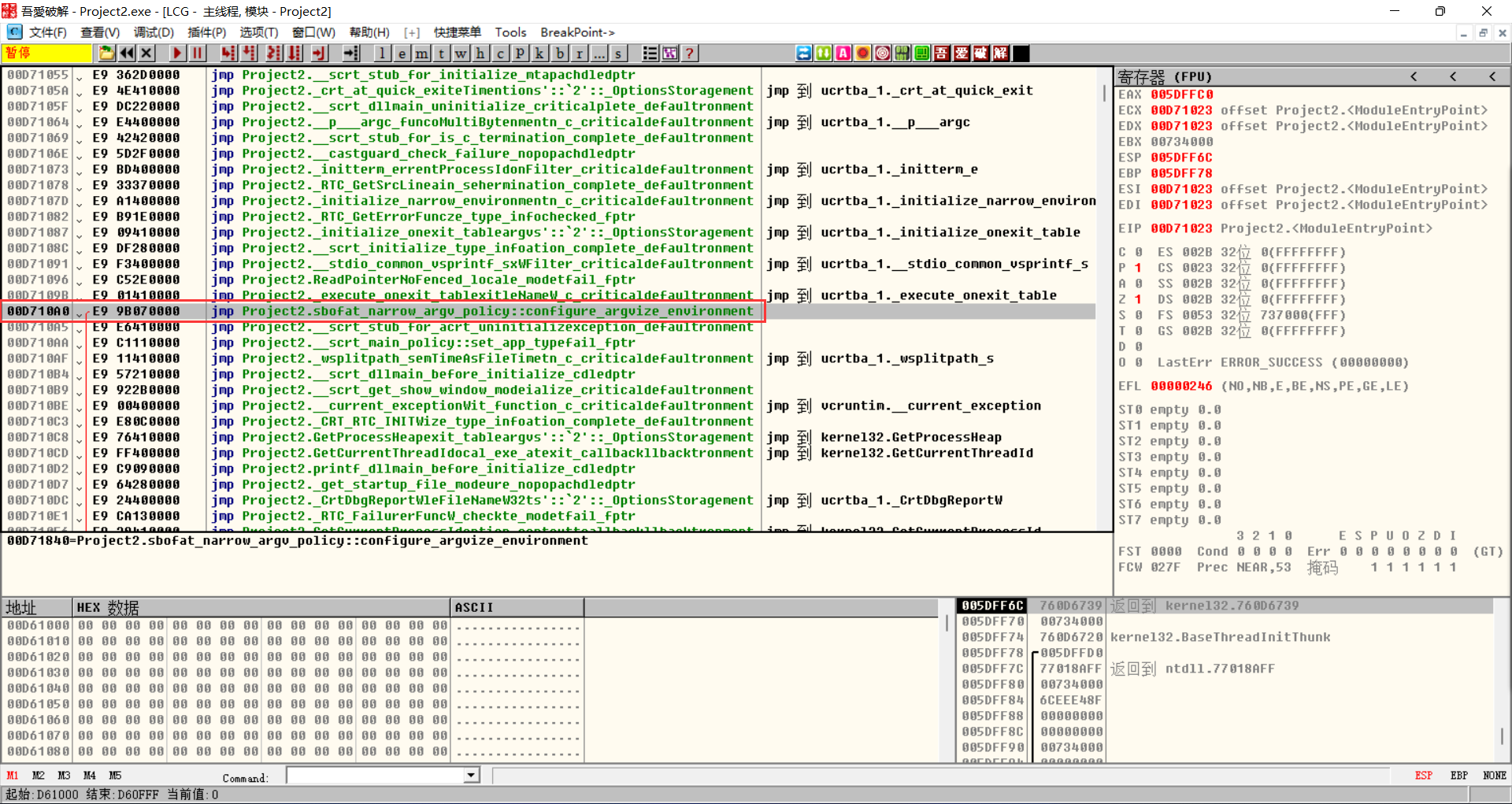The height and width of the screenshot is (804, 1512).
Task: Select memory window M1
Action: coord(13,776)
